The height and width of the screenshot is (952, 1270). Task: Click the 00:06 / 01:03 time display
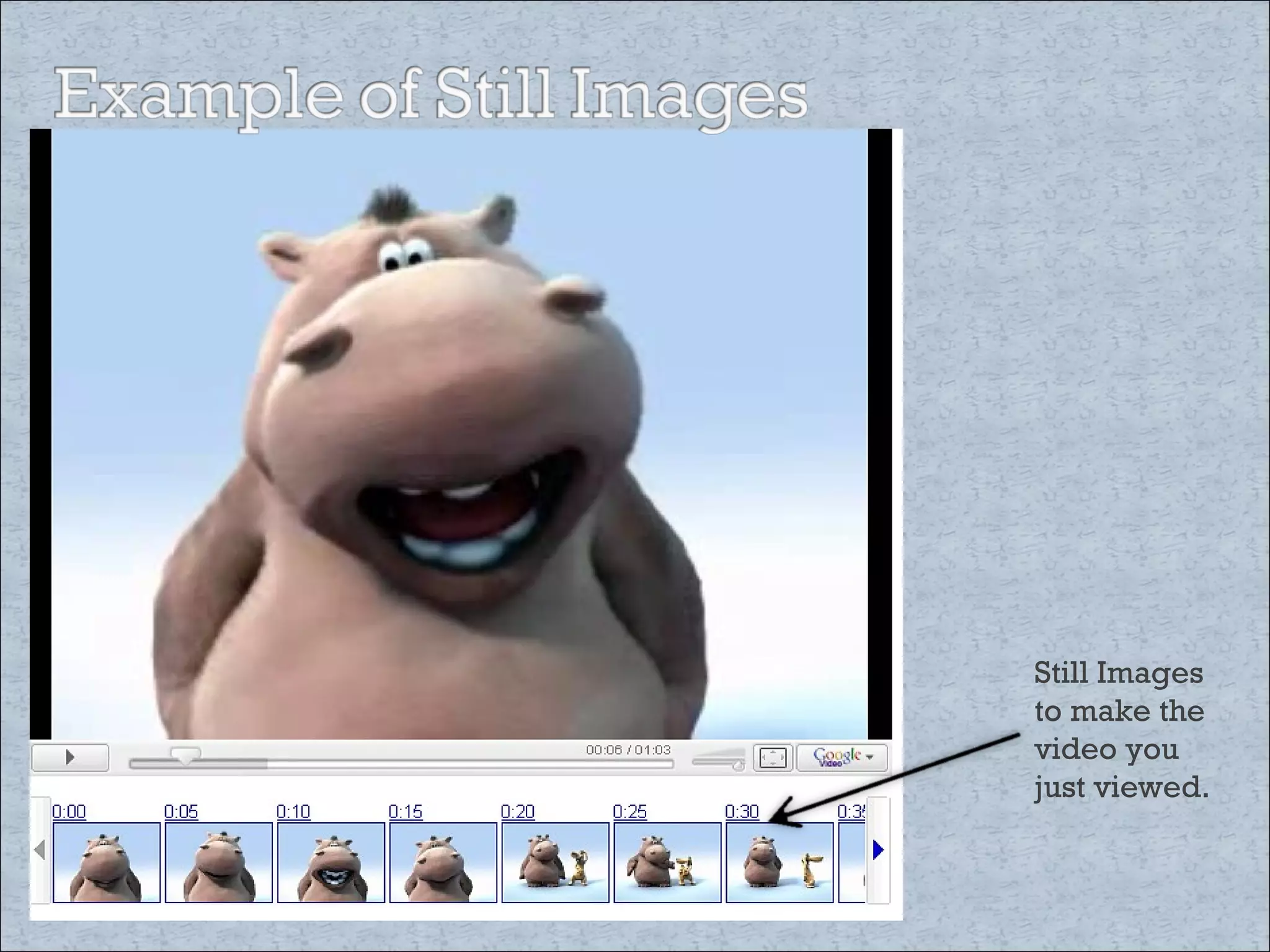point(628,750)
